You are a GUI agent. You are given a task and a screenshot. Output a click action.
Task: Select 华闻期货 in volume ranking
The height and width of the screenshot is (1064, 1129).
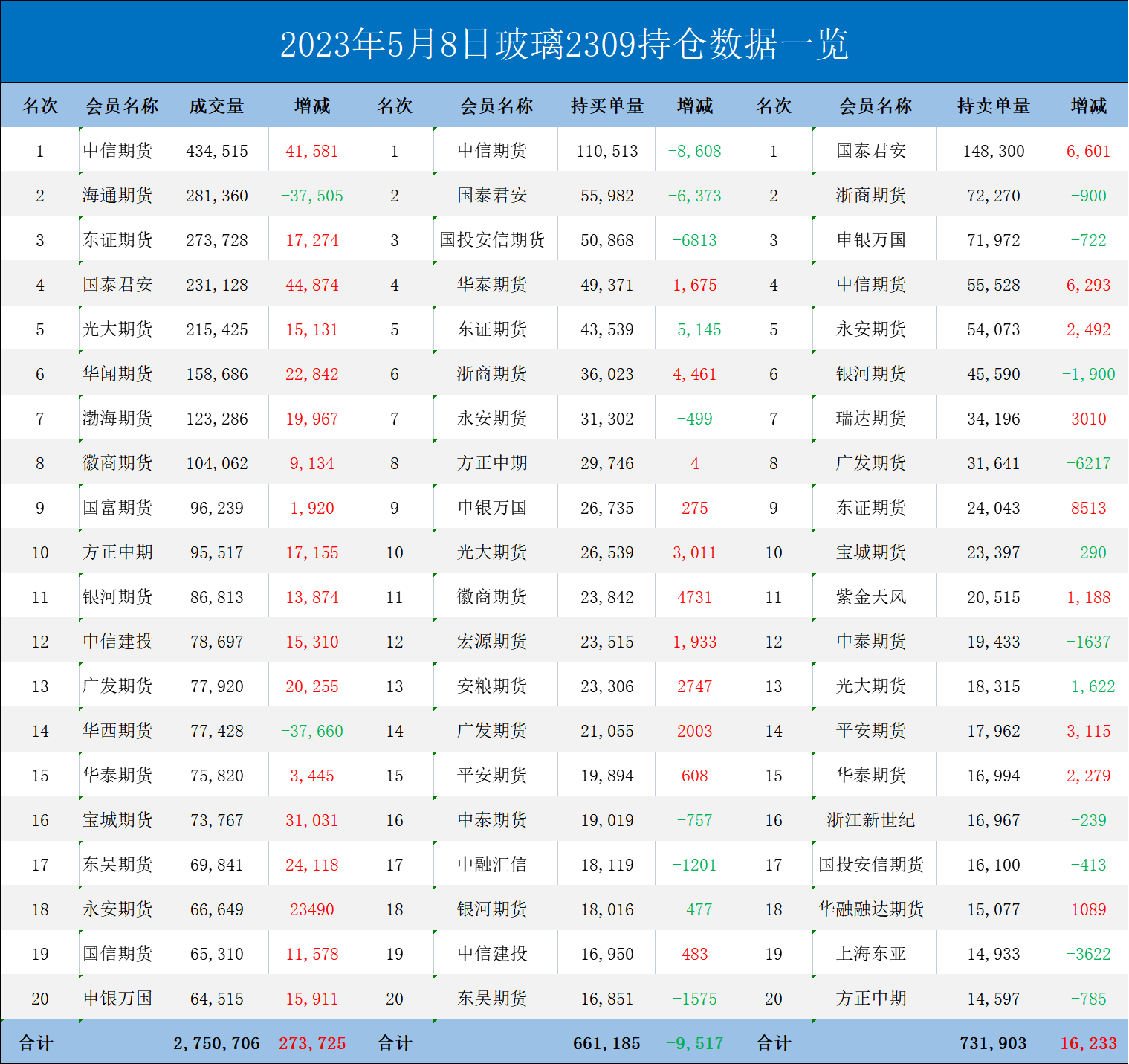coord(117,374)
